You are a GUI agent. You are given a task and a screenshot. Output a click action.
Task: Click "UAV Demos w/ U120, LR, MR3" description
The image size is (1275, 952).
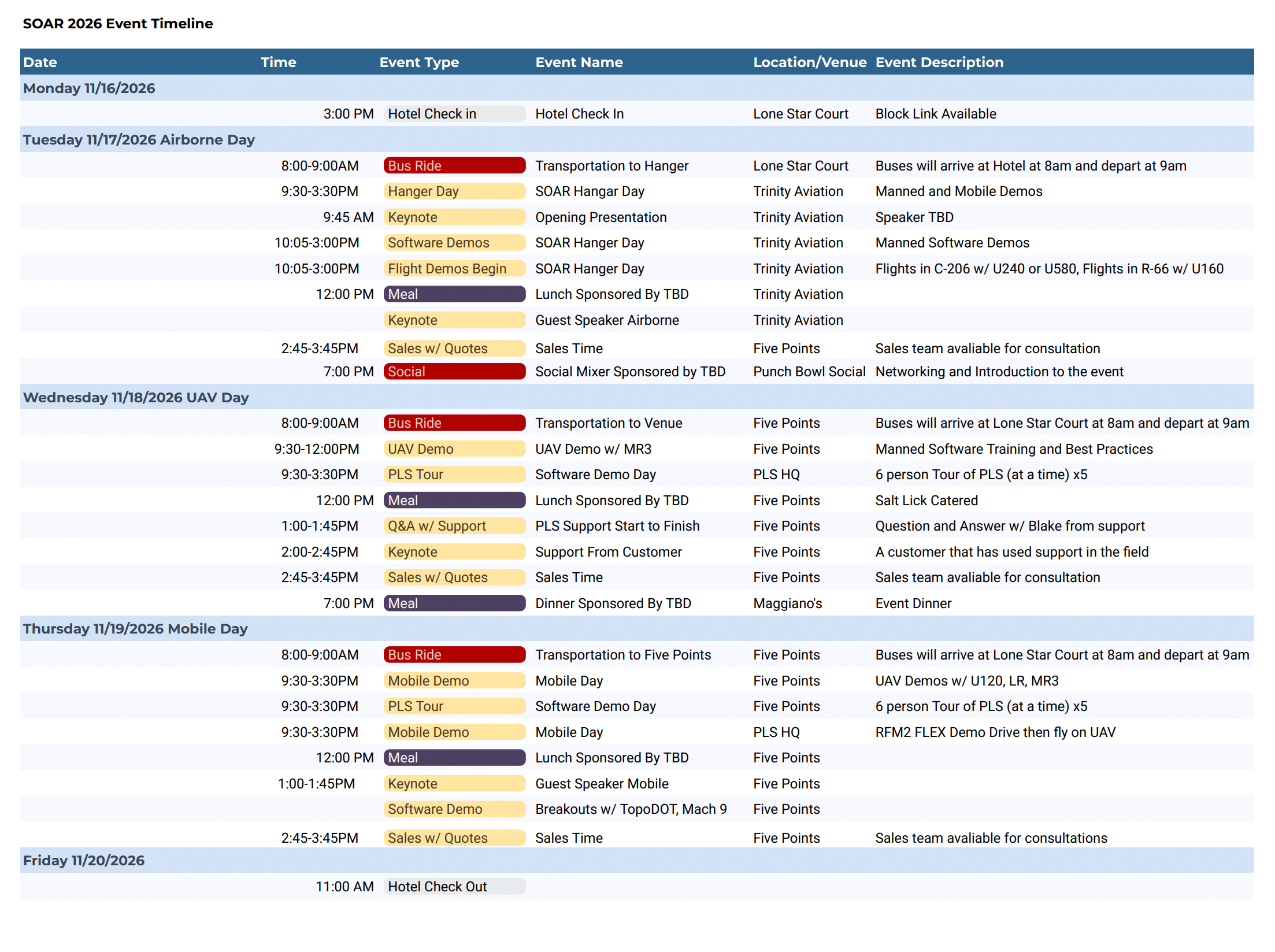point(967,681)
